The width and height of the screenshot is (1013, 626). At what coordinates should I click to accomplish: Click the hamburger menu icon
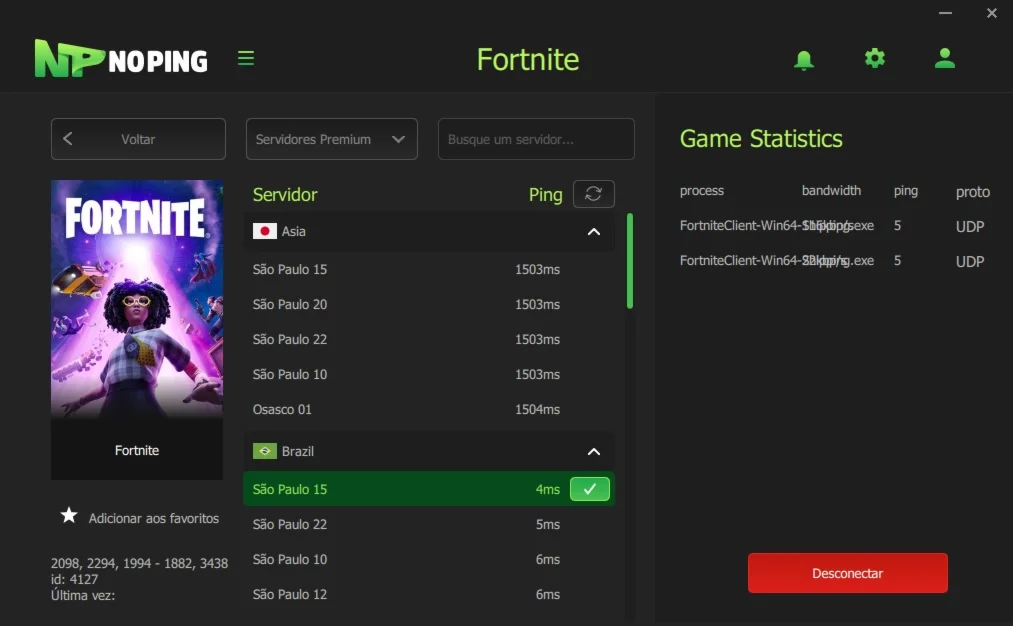[246, 59]
